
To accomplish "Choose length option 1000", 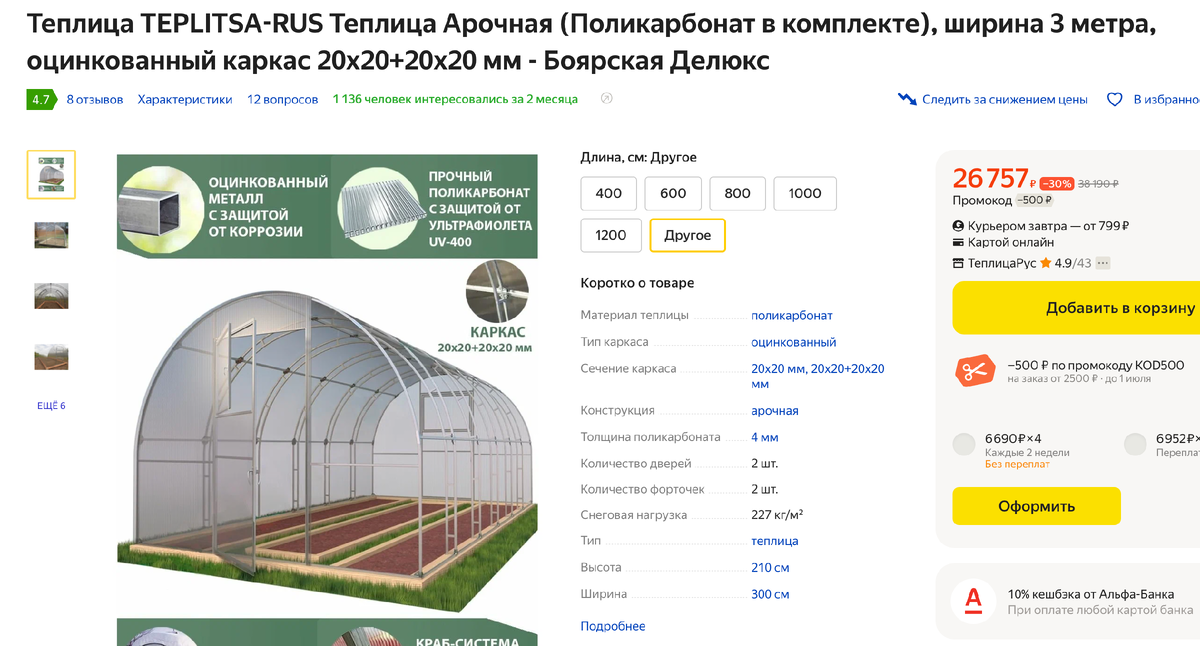I will tap(805, 194).
